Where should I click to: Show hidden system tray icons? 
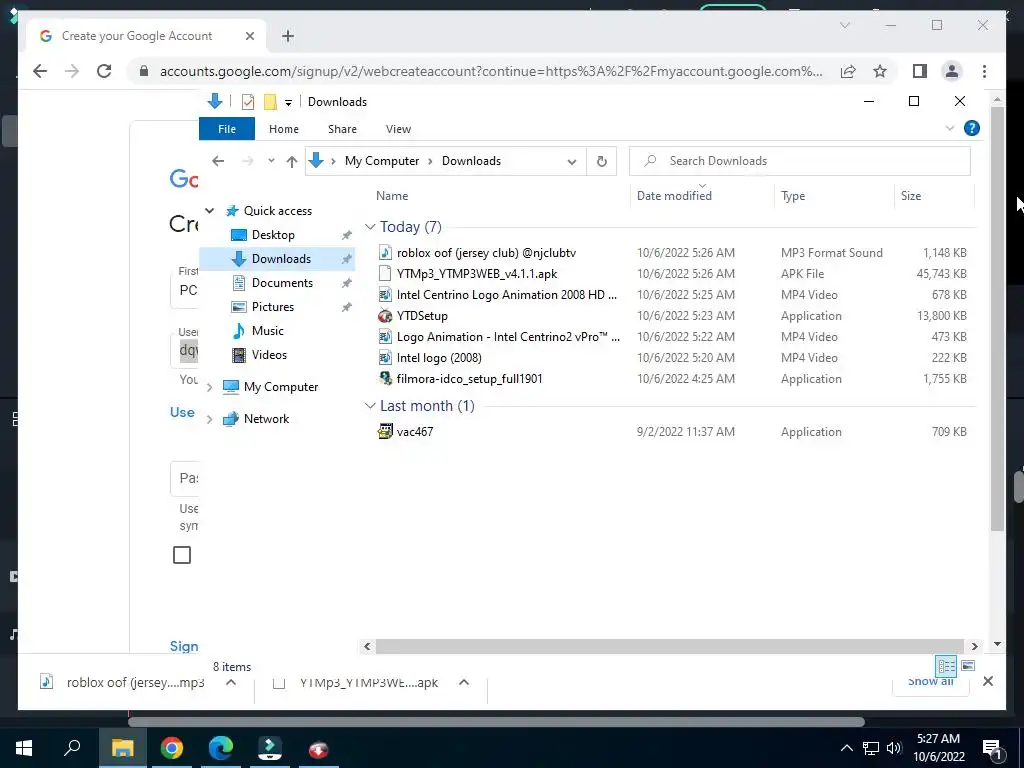846,748
